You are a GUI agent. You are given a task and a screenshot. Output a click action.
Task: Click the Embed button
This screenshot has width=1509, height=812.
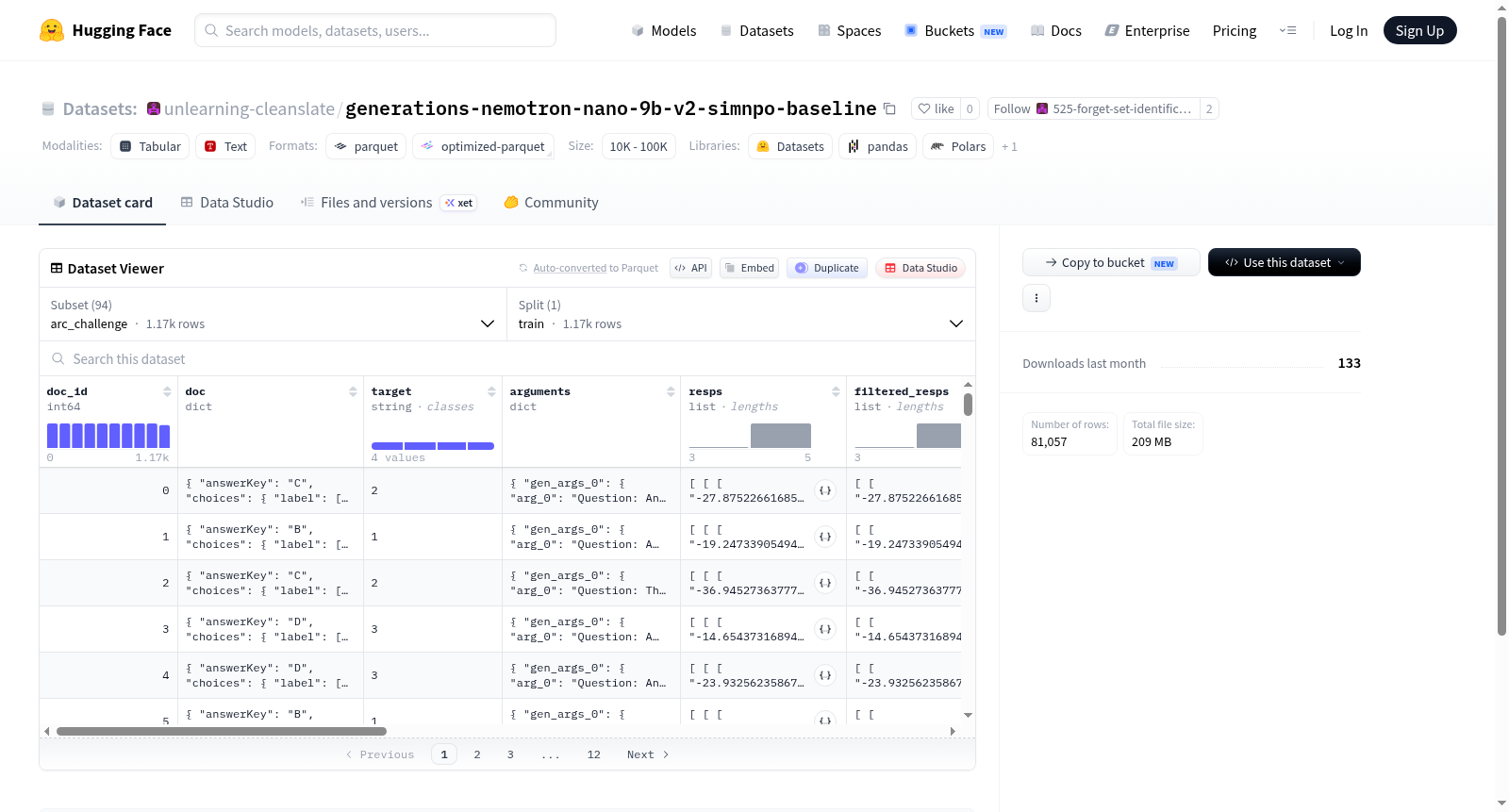point(749,268)
